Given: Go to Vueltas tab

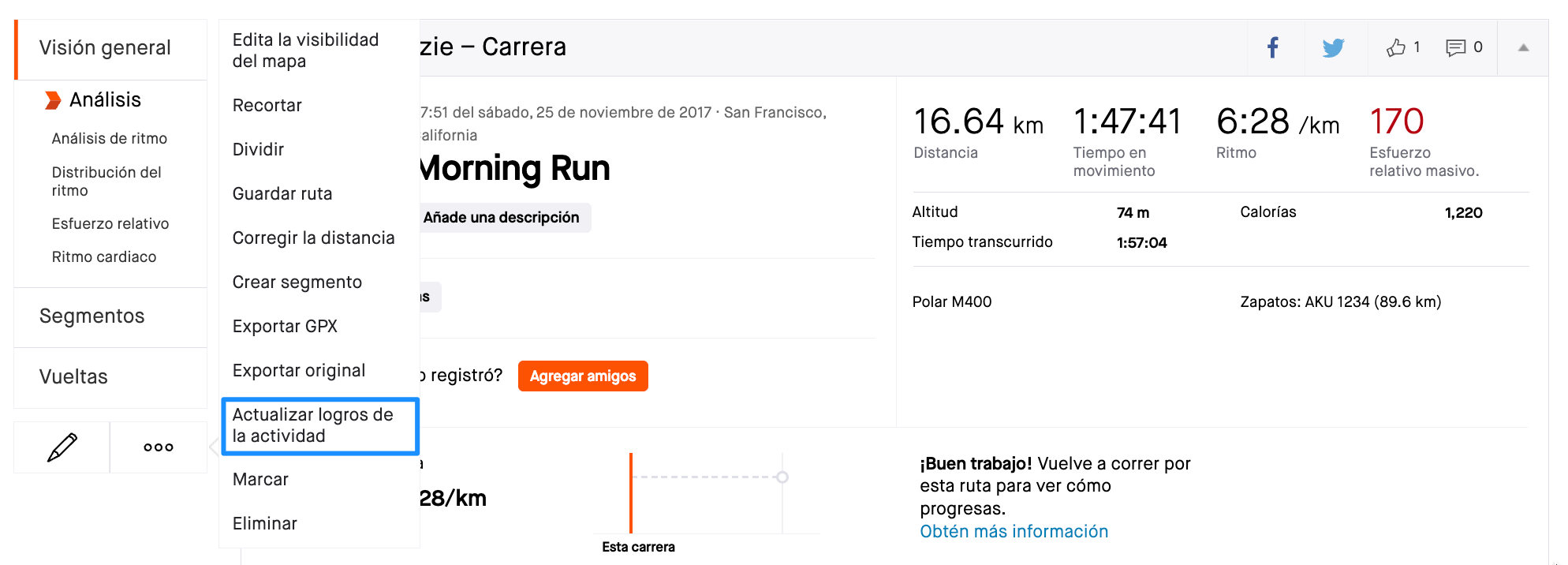Looking at the screenshot, I should [73, 377].
